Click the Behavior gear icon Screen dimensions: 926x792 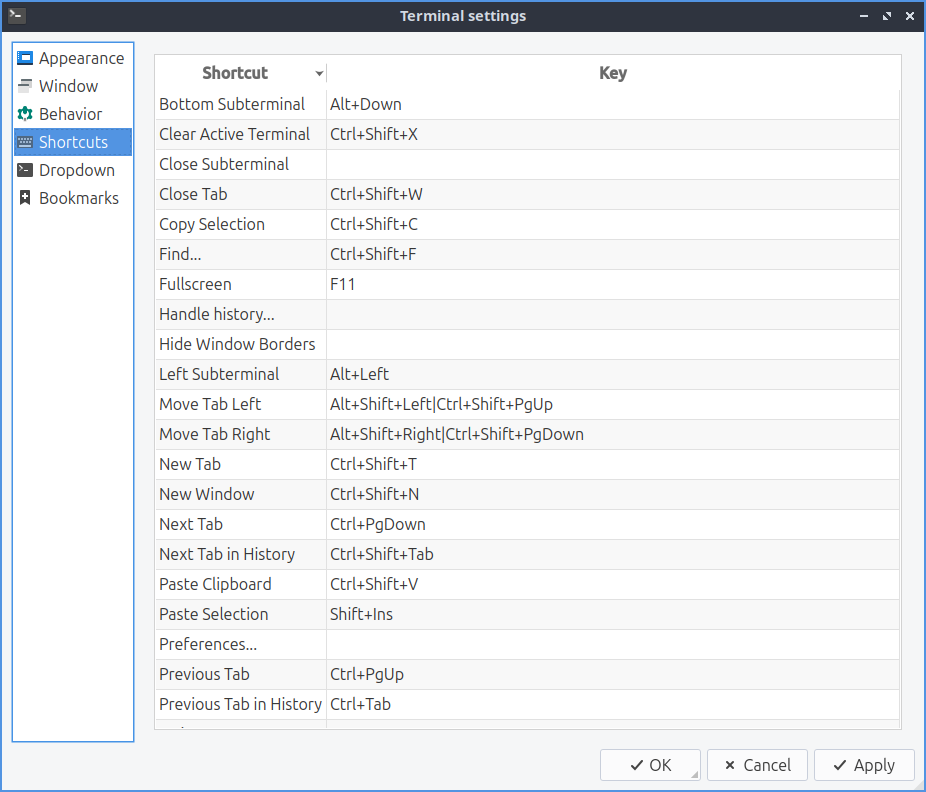pos(25,114)
